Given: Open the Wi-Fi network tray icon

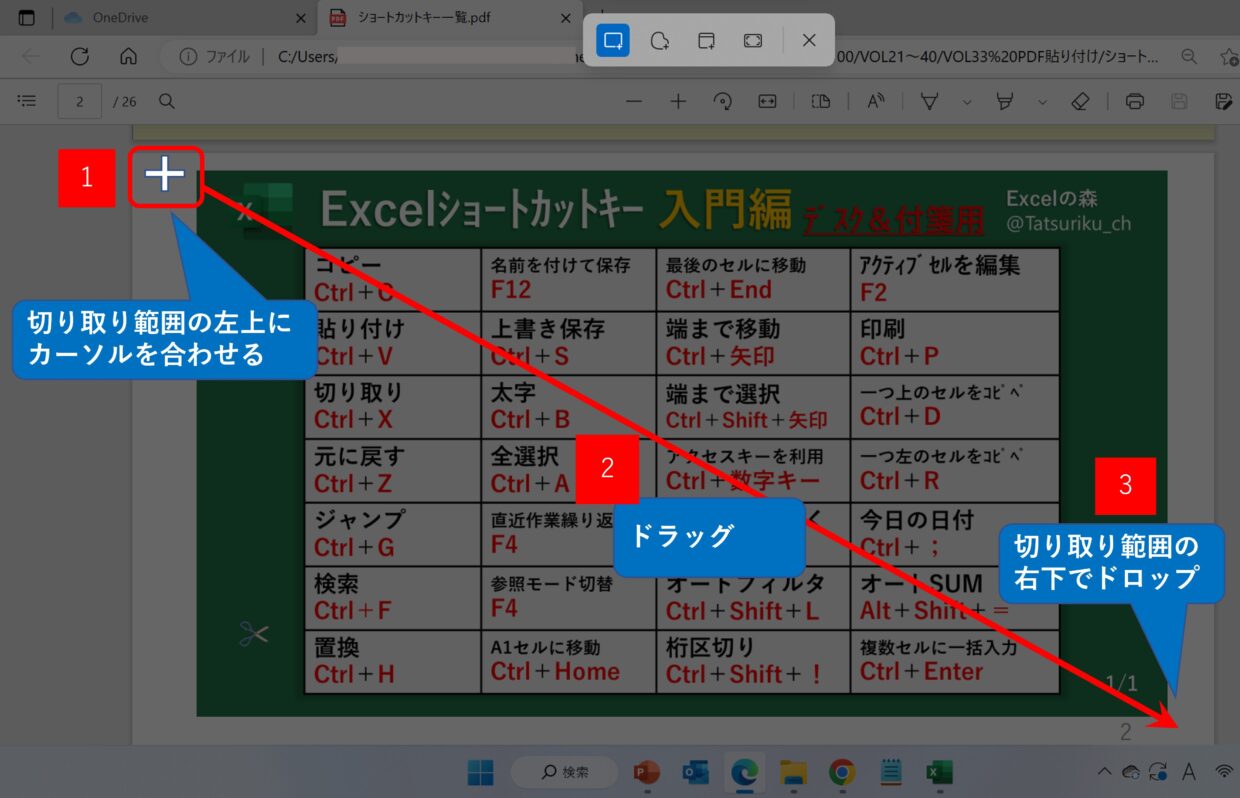Looking at the screenshot, I should click(x=1224, y=772).
